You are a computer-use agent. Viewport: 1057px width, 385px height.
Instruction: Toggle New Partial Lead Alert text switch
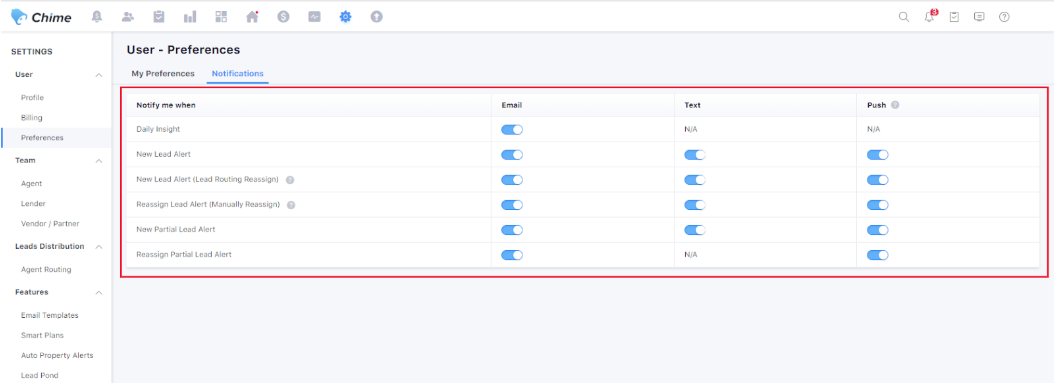click(x=695, y=230)
